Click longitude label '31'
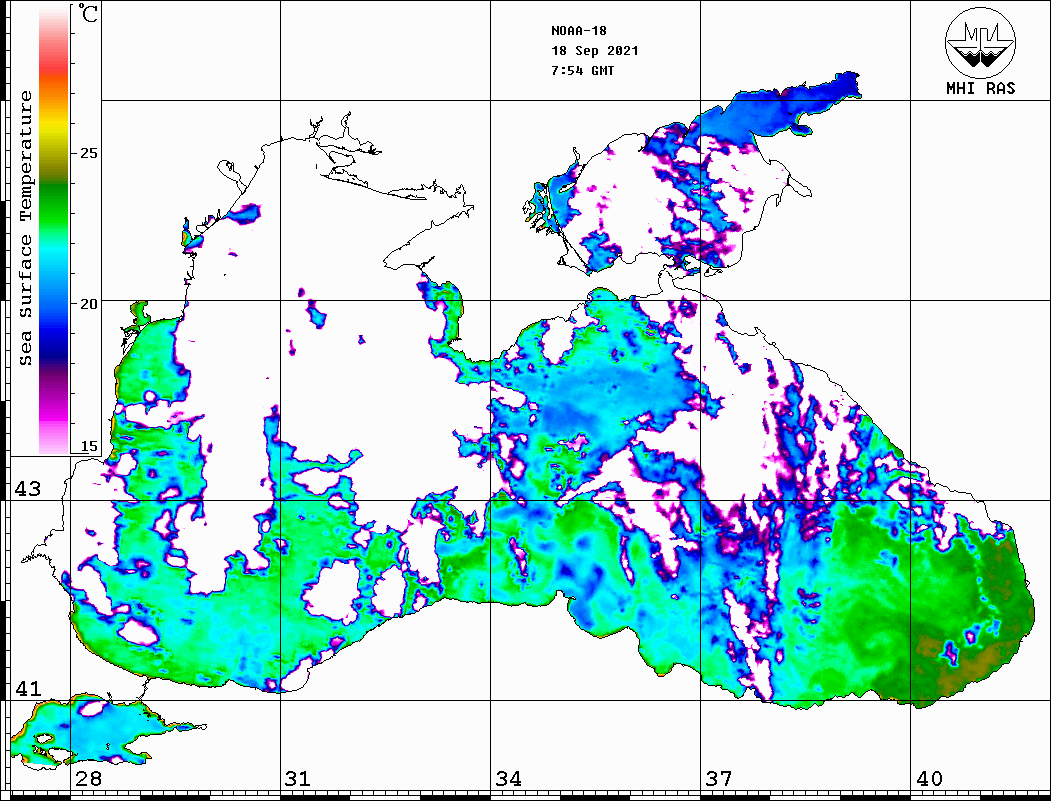Screen dimensions: 1051x801 tap(298, 779)
